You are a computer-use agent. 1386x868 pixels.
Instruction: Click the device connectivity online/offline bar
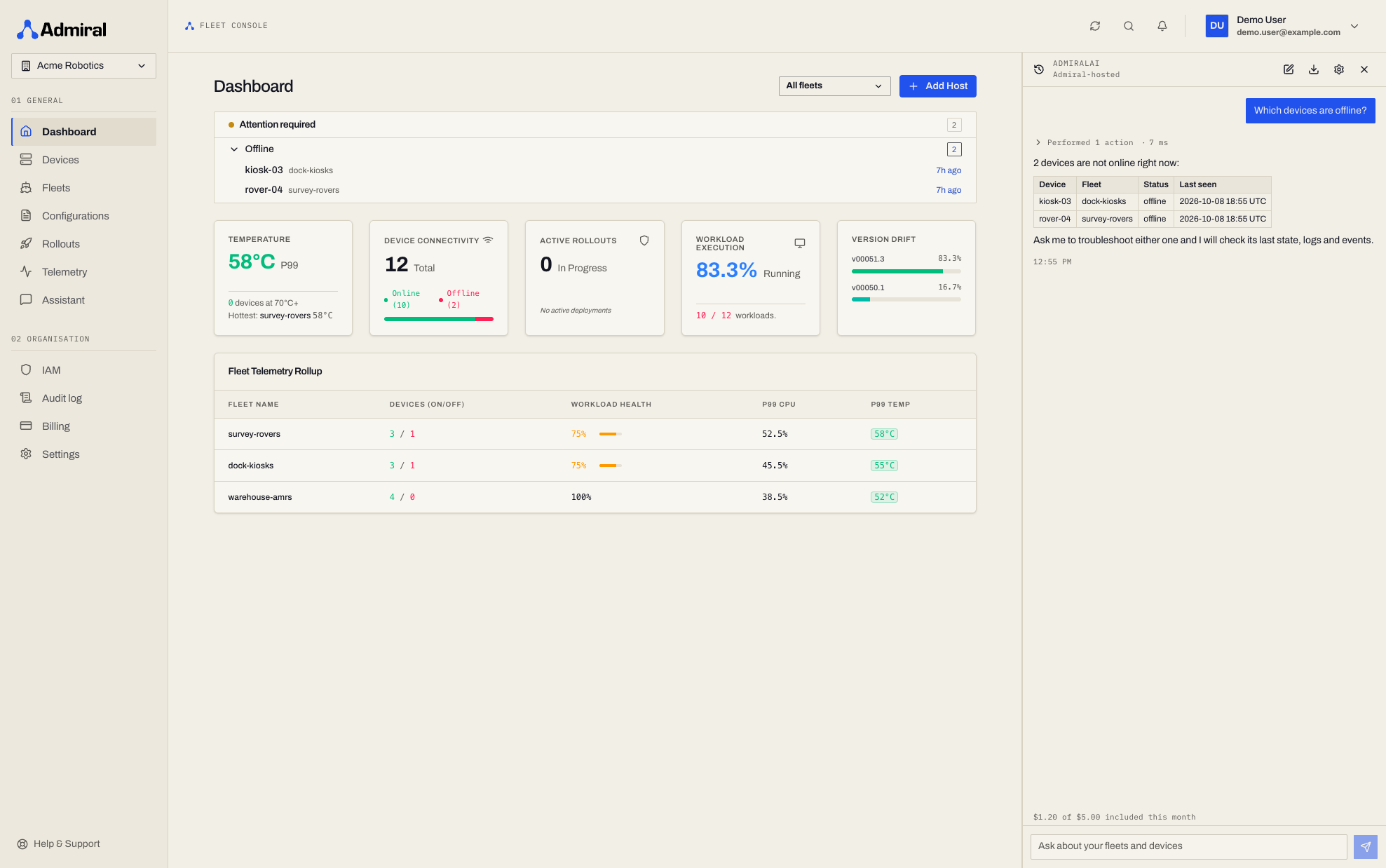(439, 319)
